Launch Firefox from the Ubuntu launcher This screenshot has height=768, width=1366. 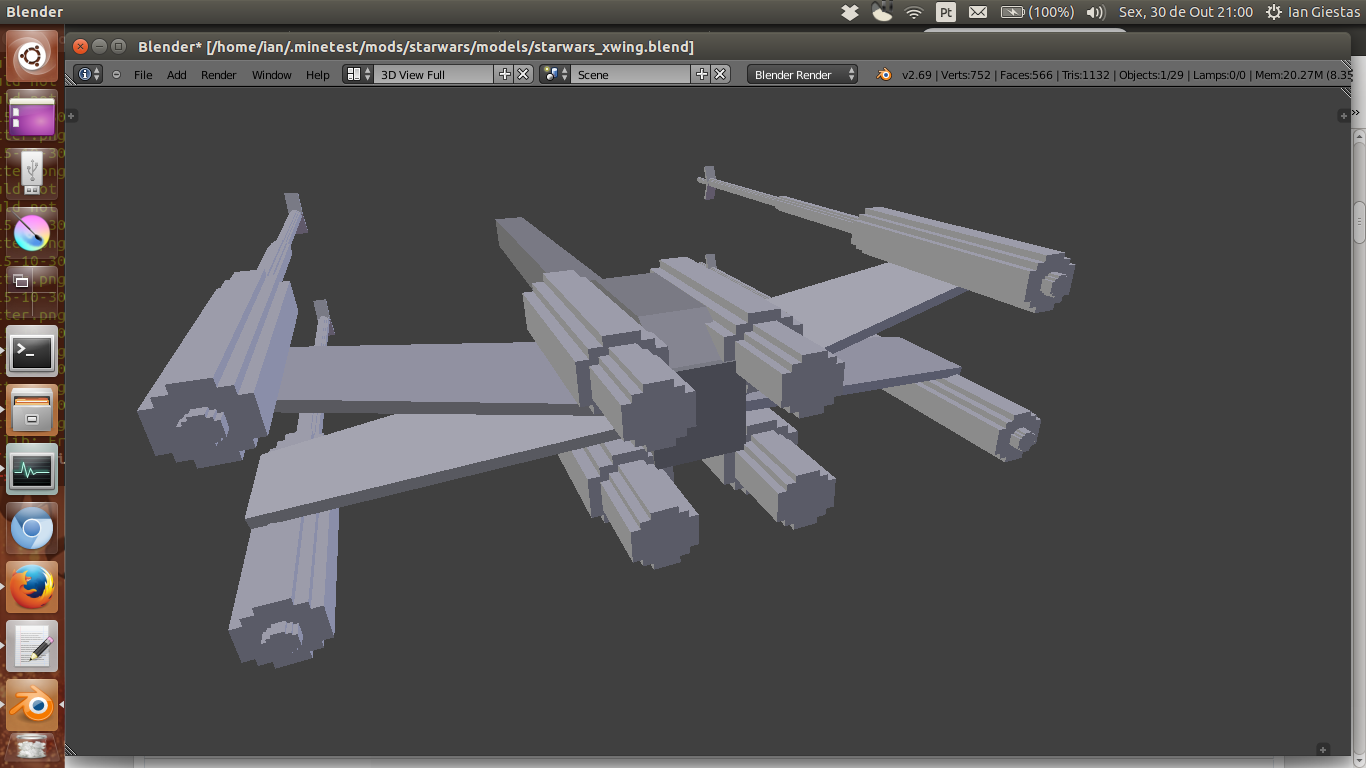pos(32,588)
